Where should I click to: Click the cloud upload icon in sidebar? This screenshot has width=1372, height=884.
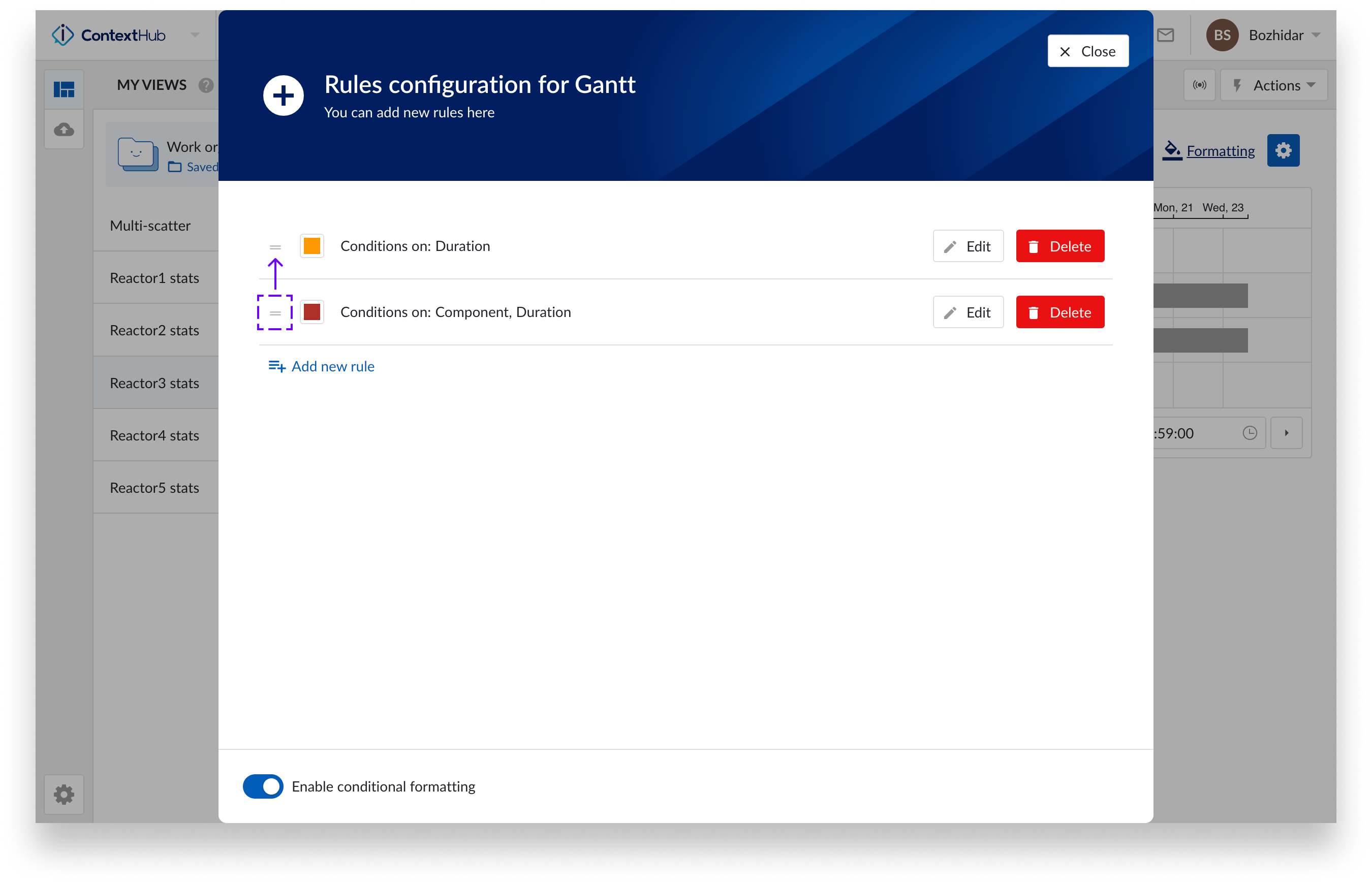coord(64,130)
